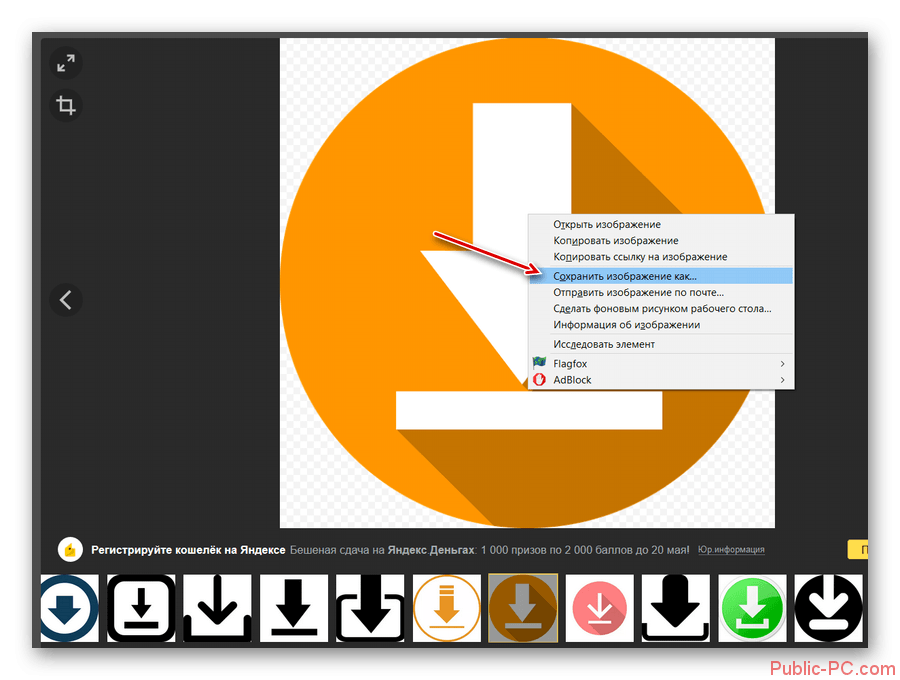Image resolution: width=900 pixels, height=680 pixels.
Task: Click the Flagfox flag icon
Action: coord(540,363)
